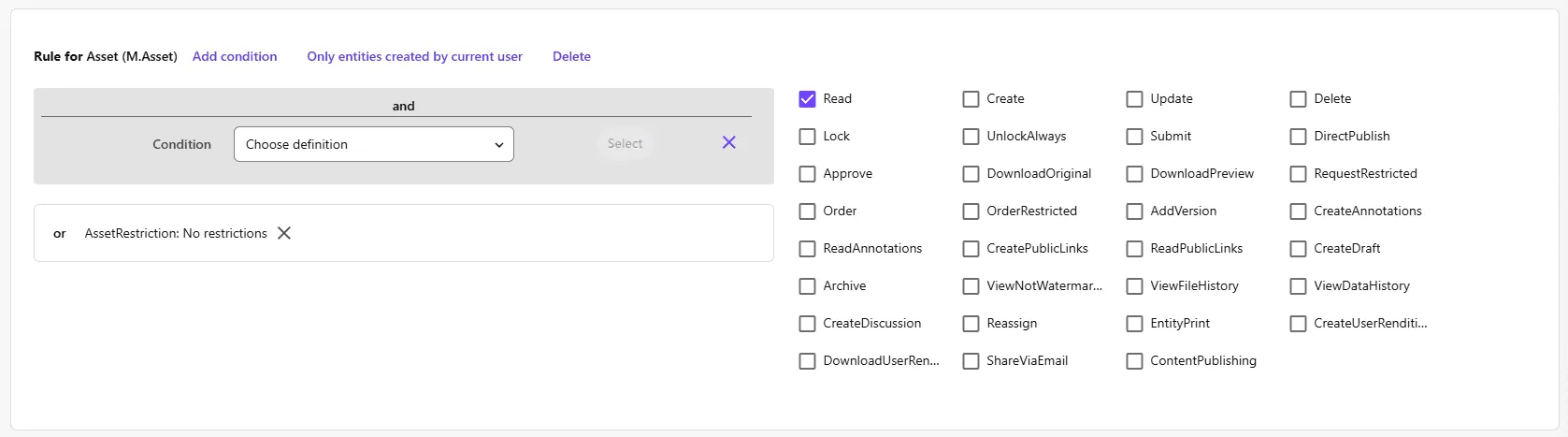Image resolution: width=1568 pixels, height=437 pixels.
Task: Enable the Create permission checkbox
Action: click(971, 99)
